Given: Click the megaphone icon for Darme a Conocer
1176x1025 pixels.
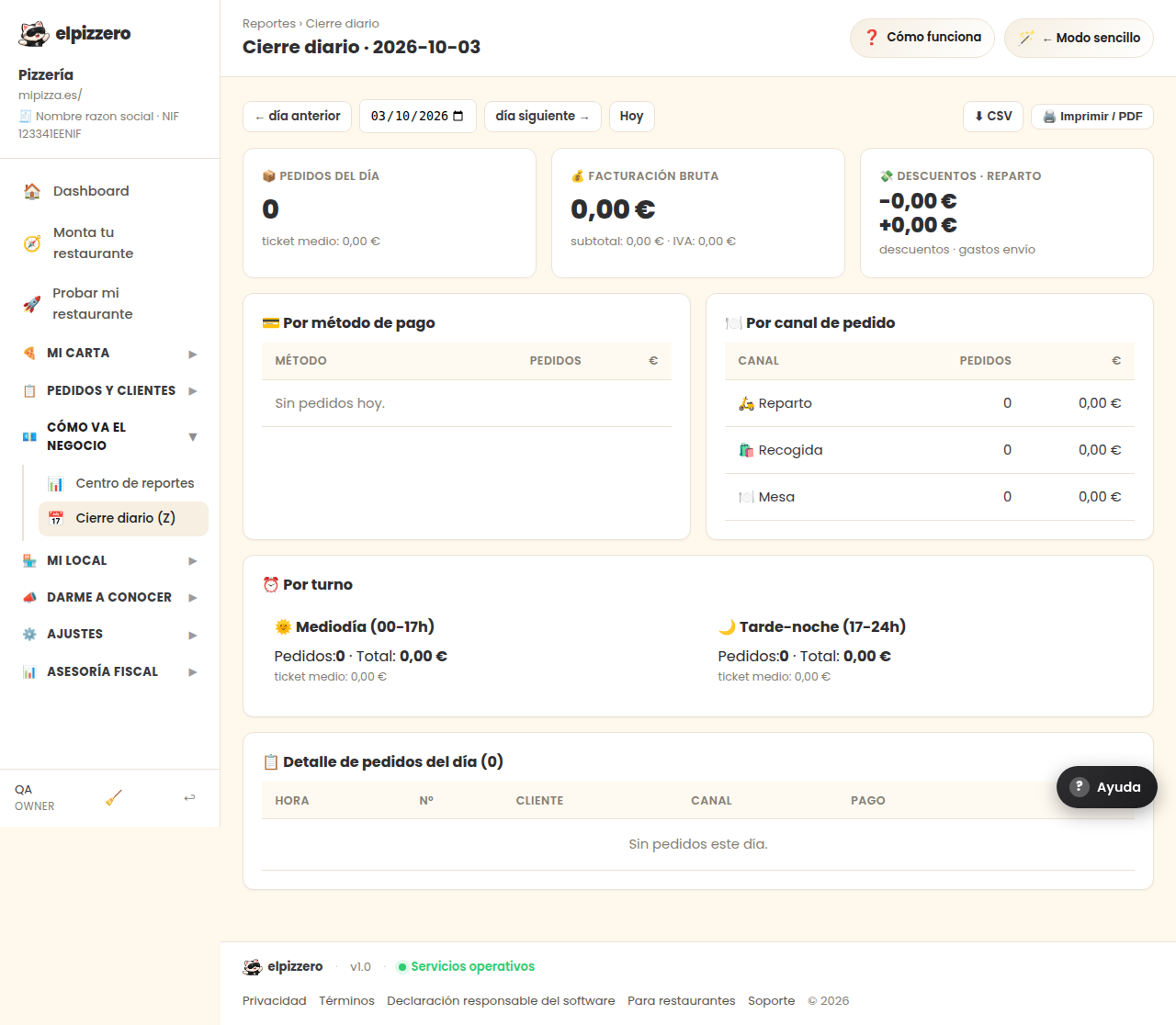Looking at the screenshot, I should pyautogui.click(x=29, y=598).
